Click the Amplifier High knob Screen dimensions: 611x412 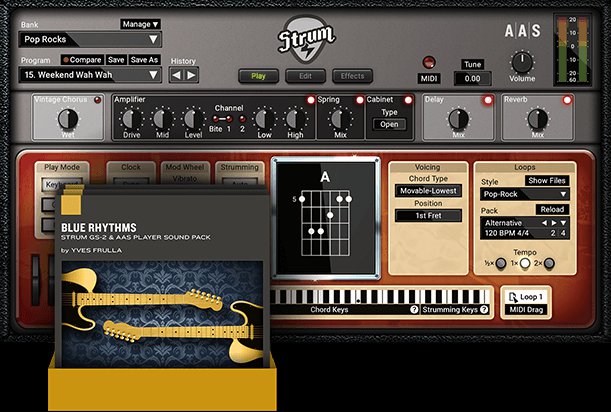(x=295, y=119)
